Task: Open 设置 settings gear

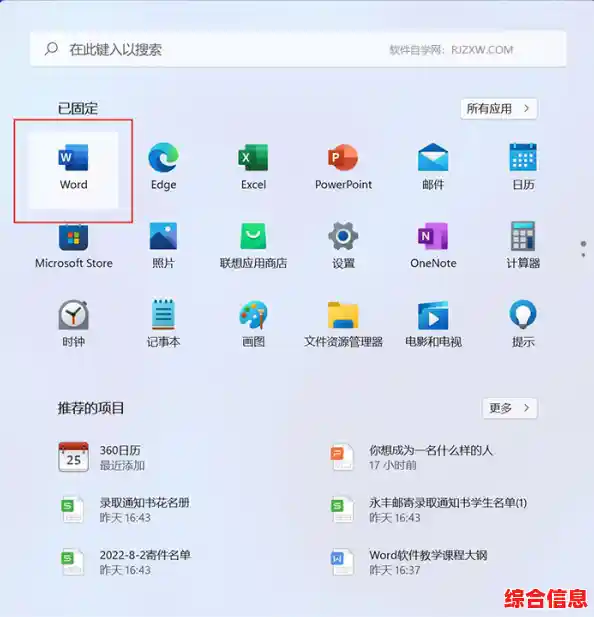Action: coord(343,246)
